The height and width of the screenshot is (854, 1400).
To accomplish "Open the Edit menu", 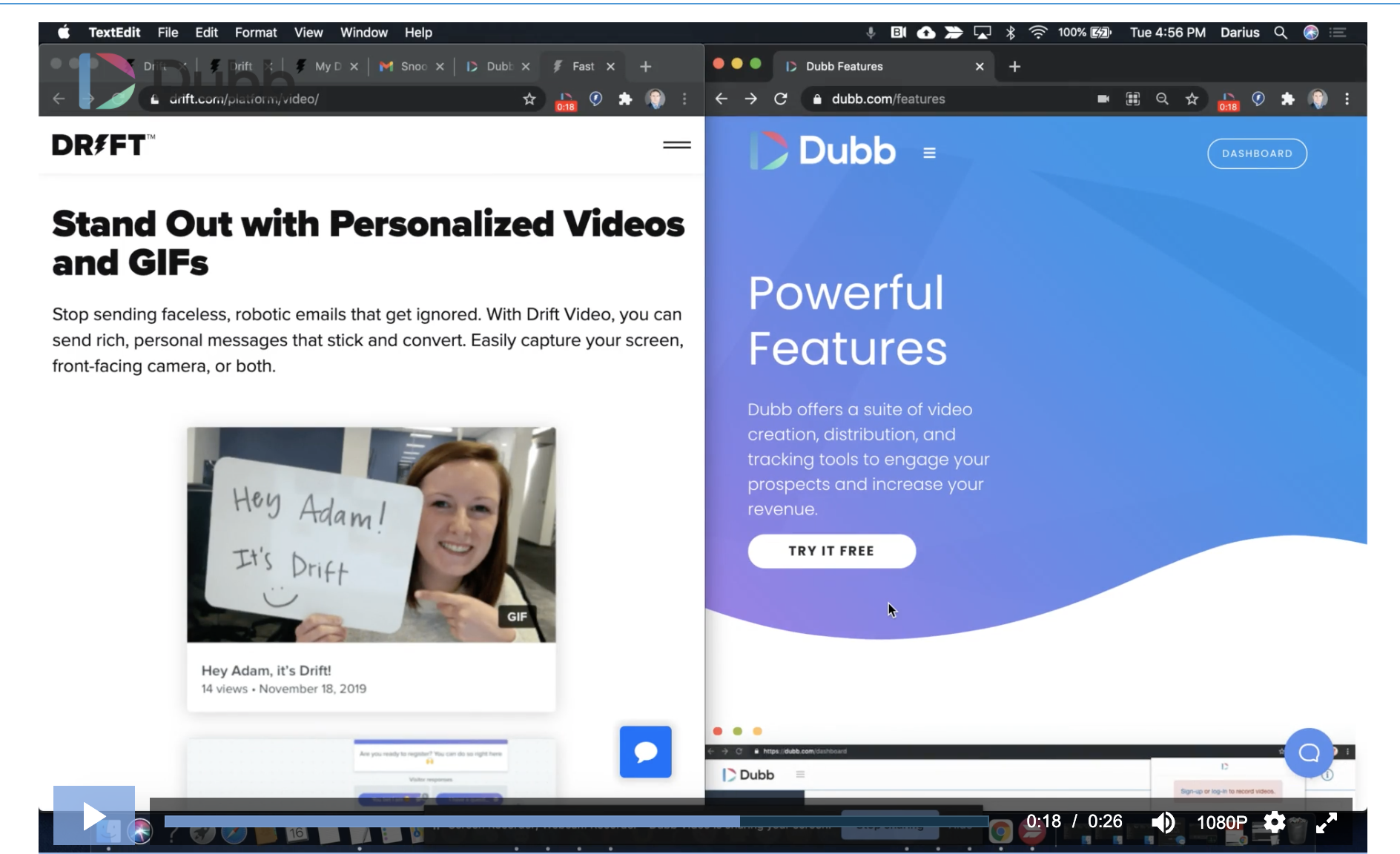I will (206, 32).
